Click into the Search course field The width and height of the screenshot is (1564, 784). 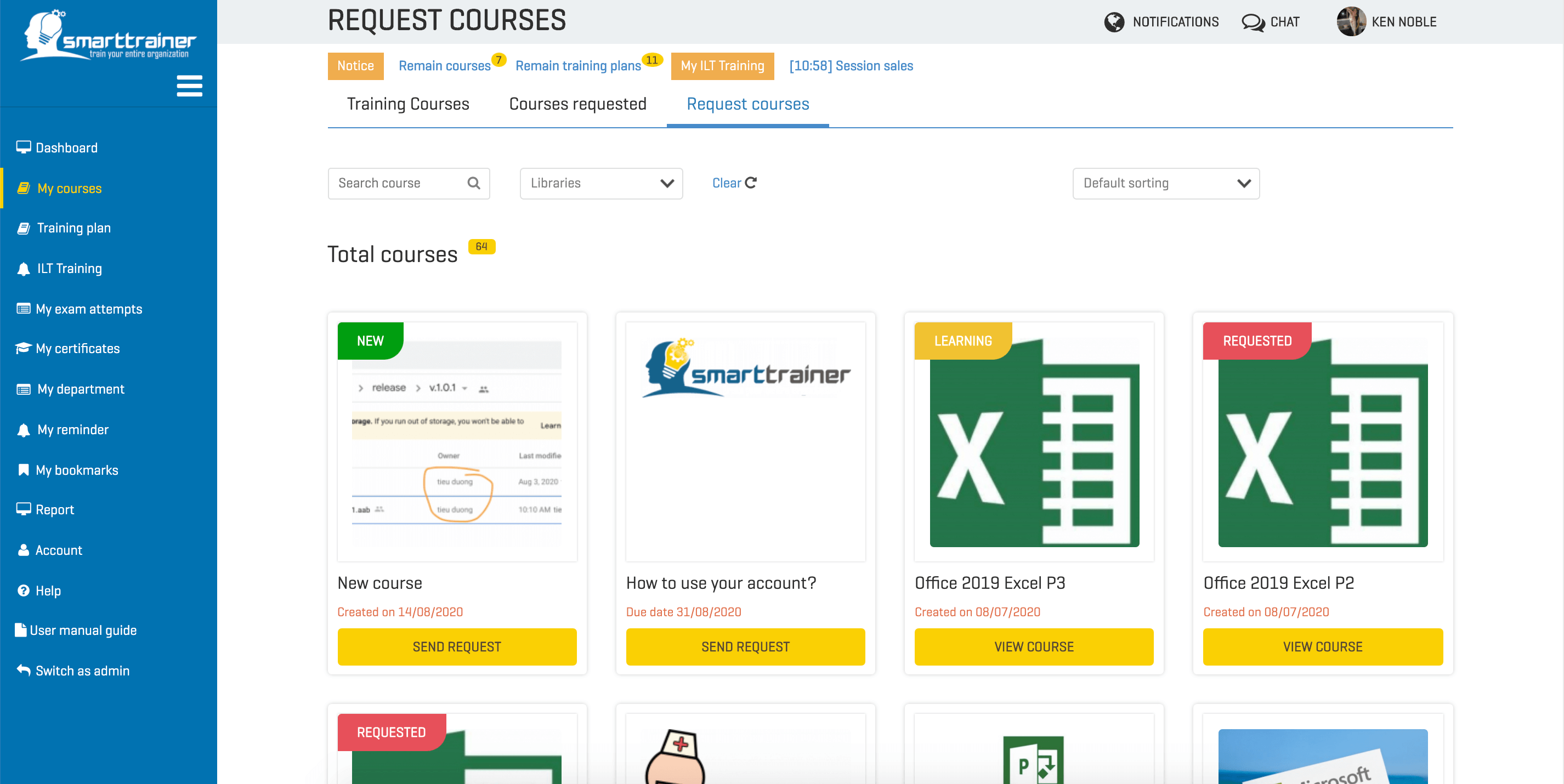click(409, 183)
